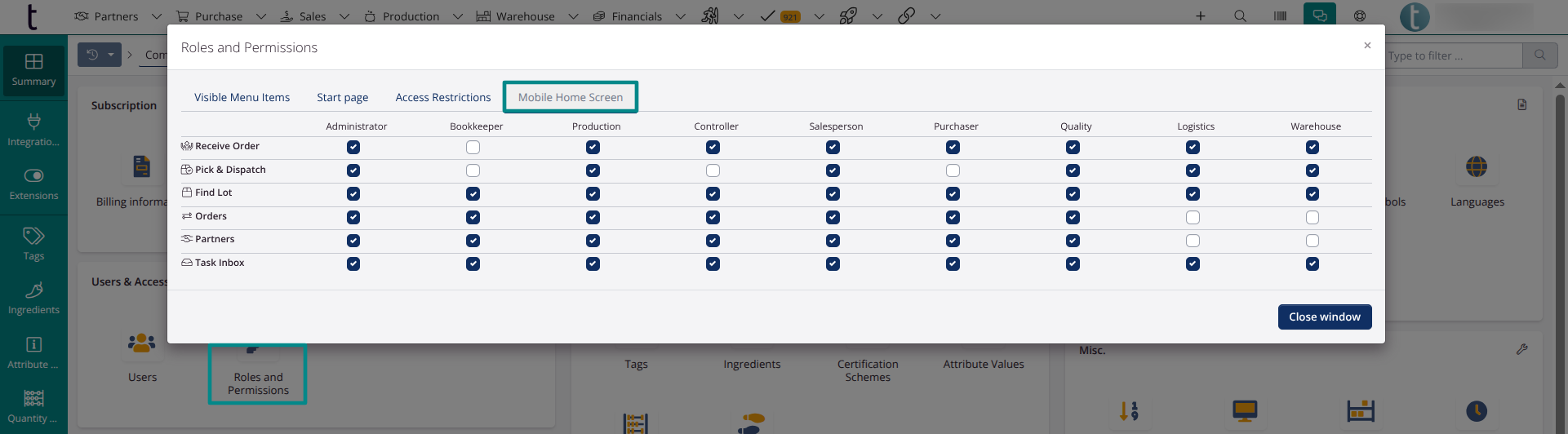Enable Pick & Dispatch for Controller

point(713,170)
